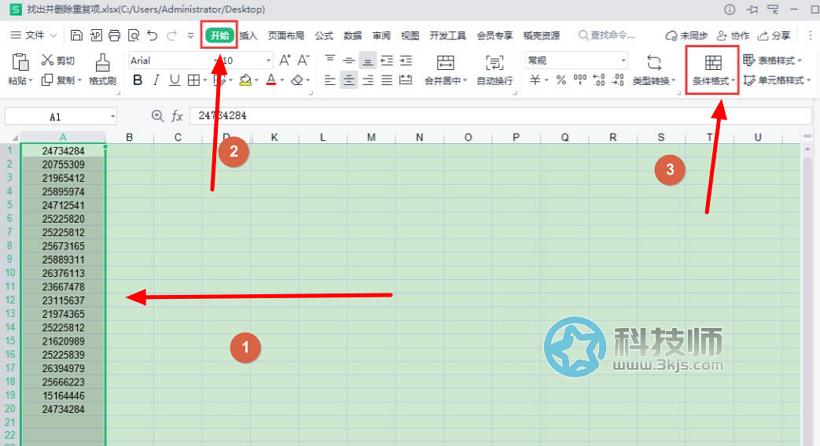The image size is (820, 446).
Task: Click the Redo arrow icon
Action: (172, 36)
